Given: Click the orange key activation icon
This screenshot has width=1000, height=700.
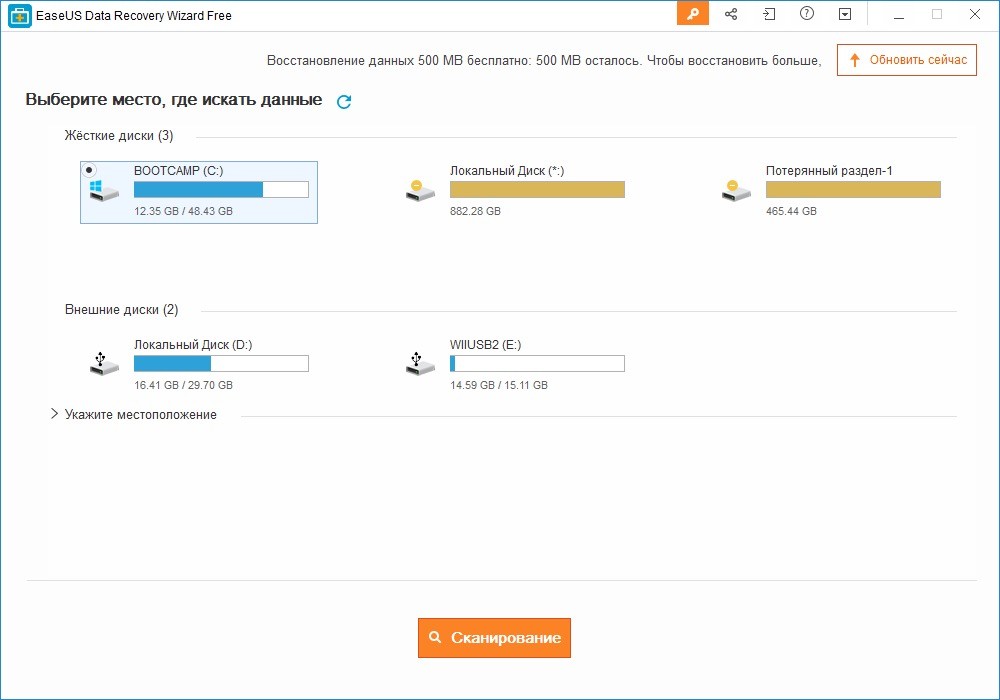Looking at the screenshot, I should coord(692,14).
